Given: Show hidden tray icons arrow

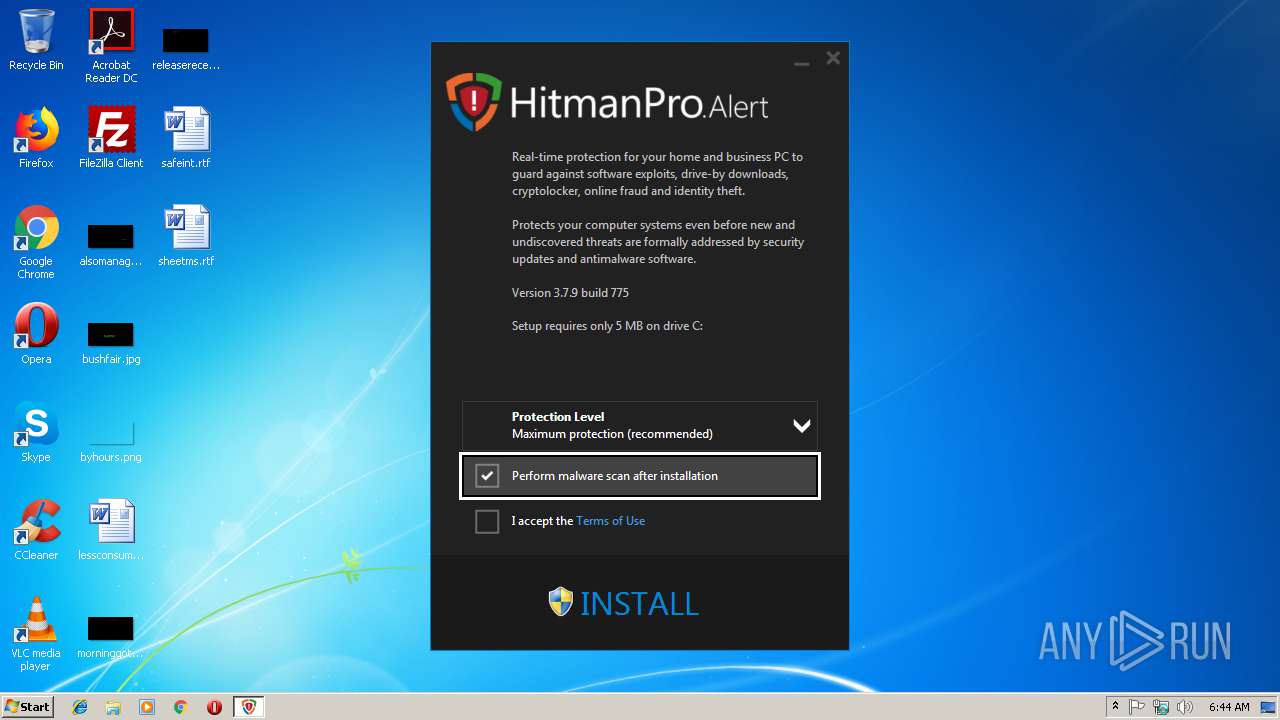Looking at the screenshot, I should pyautogui.click(x=1115, y=707).
